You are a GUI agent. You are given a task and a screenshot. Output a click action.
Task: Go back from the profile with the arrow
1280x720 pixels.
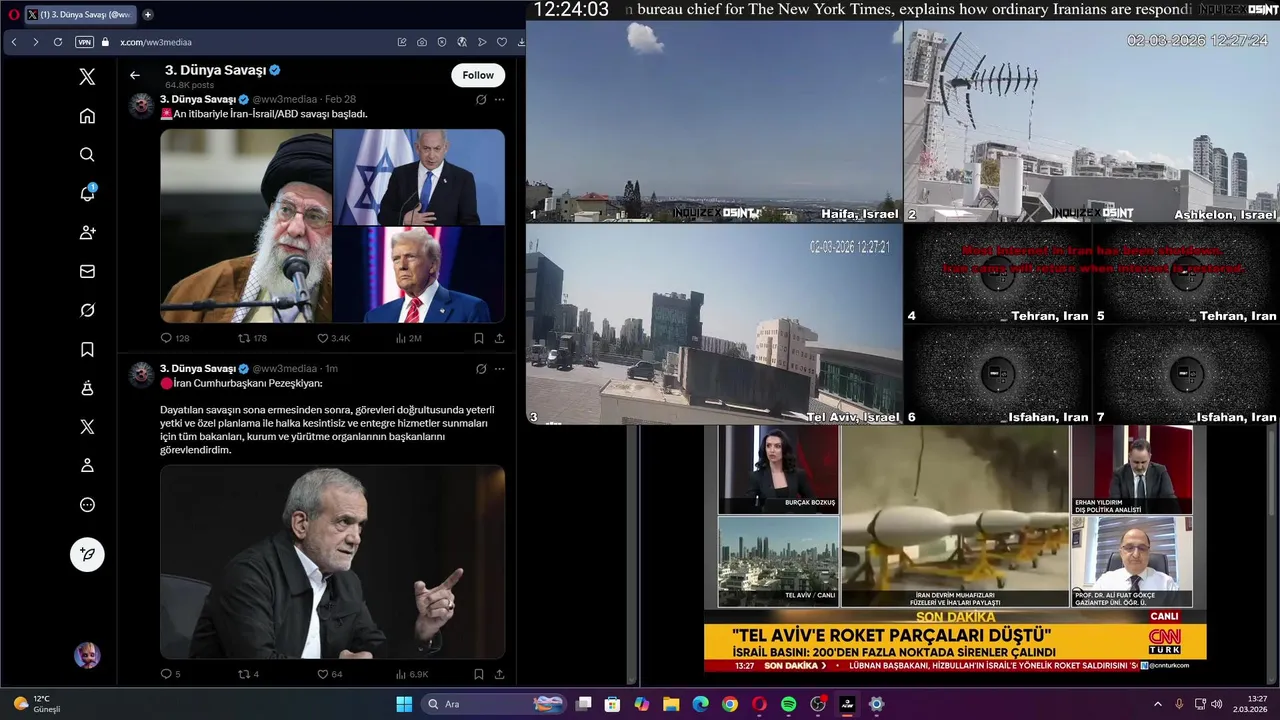pos(135,75)
